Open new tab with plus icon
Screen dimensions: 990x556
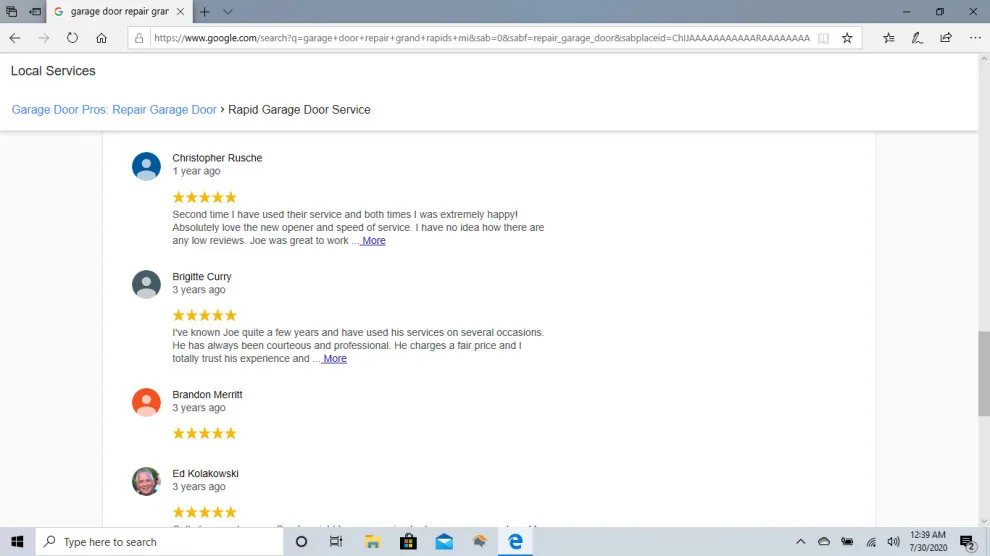click(205, 11)
